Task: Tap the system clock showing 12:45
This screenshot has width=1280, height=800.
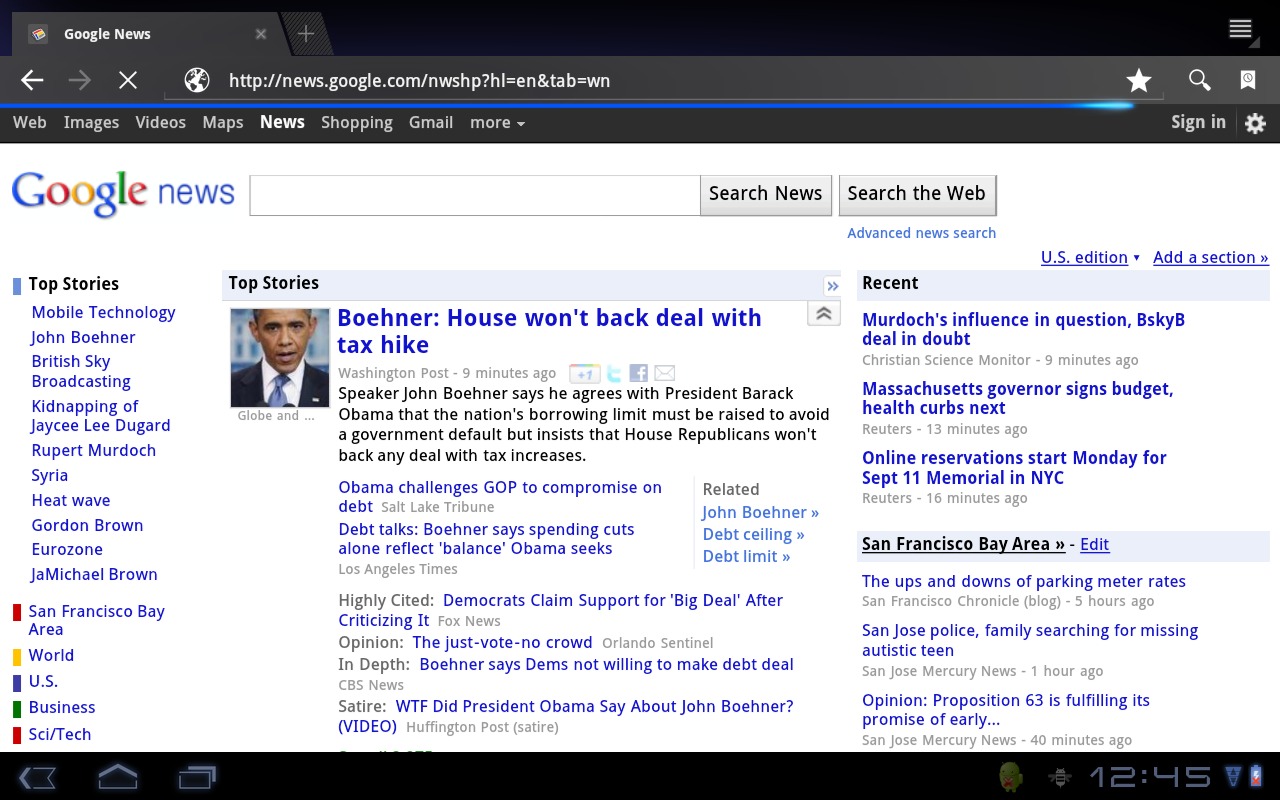Action: (1150, 777)
